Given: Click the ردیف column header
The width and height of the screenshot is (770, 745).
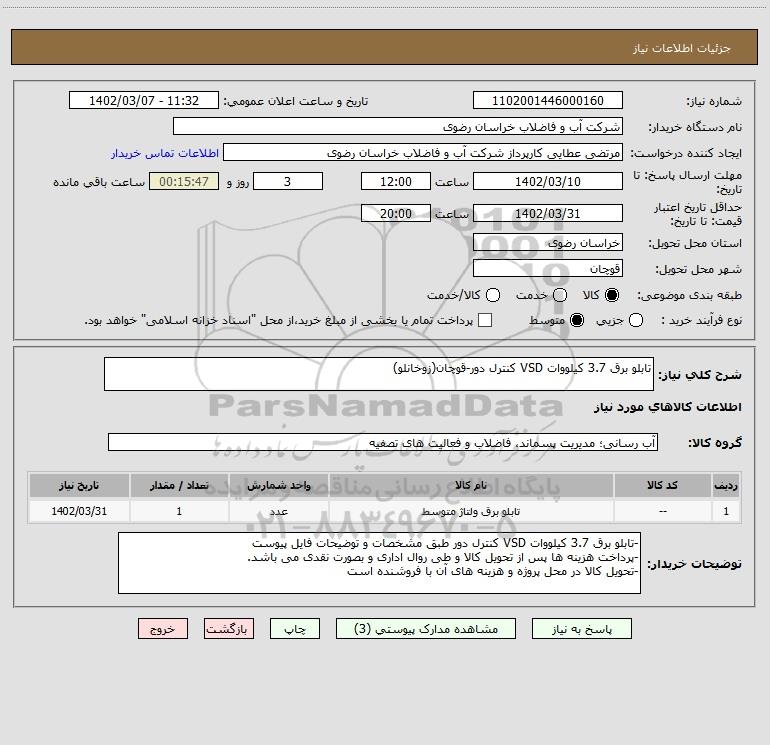Looking at the screenshot, I should click(726, 485).
